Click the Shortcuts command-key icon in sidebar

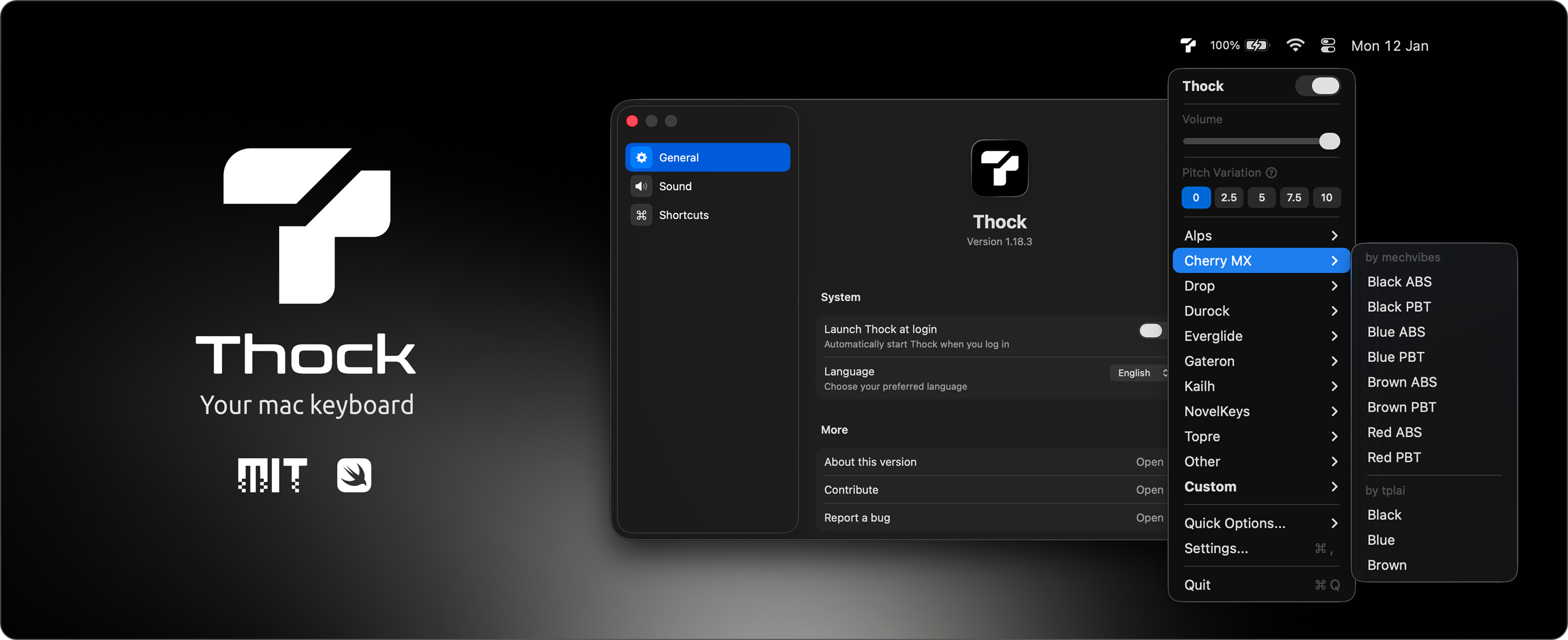(x=641, y=215)
